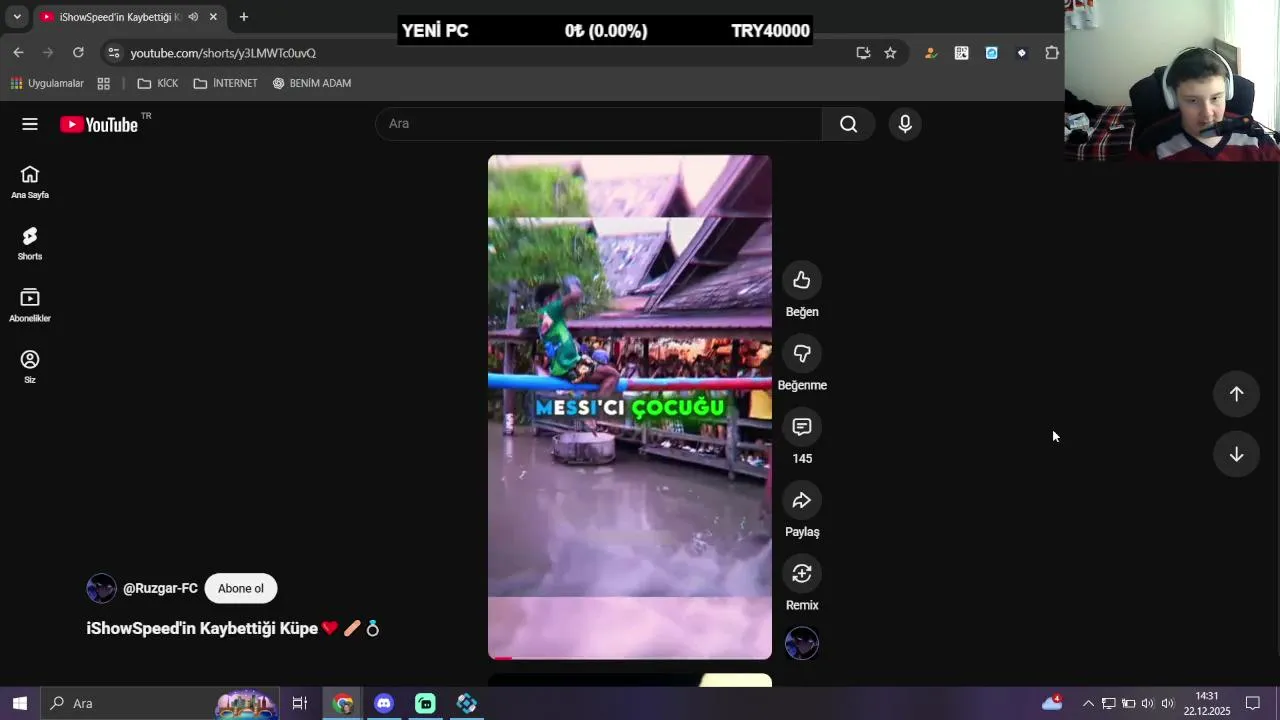This screenshot has height=720, width=1280.
Task: Open the Extensions puzzle menu
Action: (x=1052, y=53)
